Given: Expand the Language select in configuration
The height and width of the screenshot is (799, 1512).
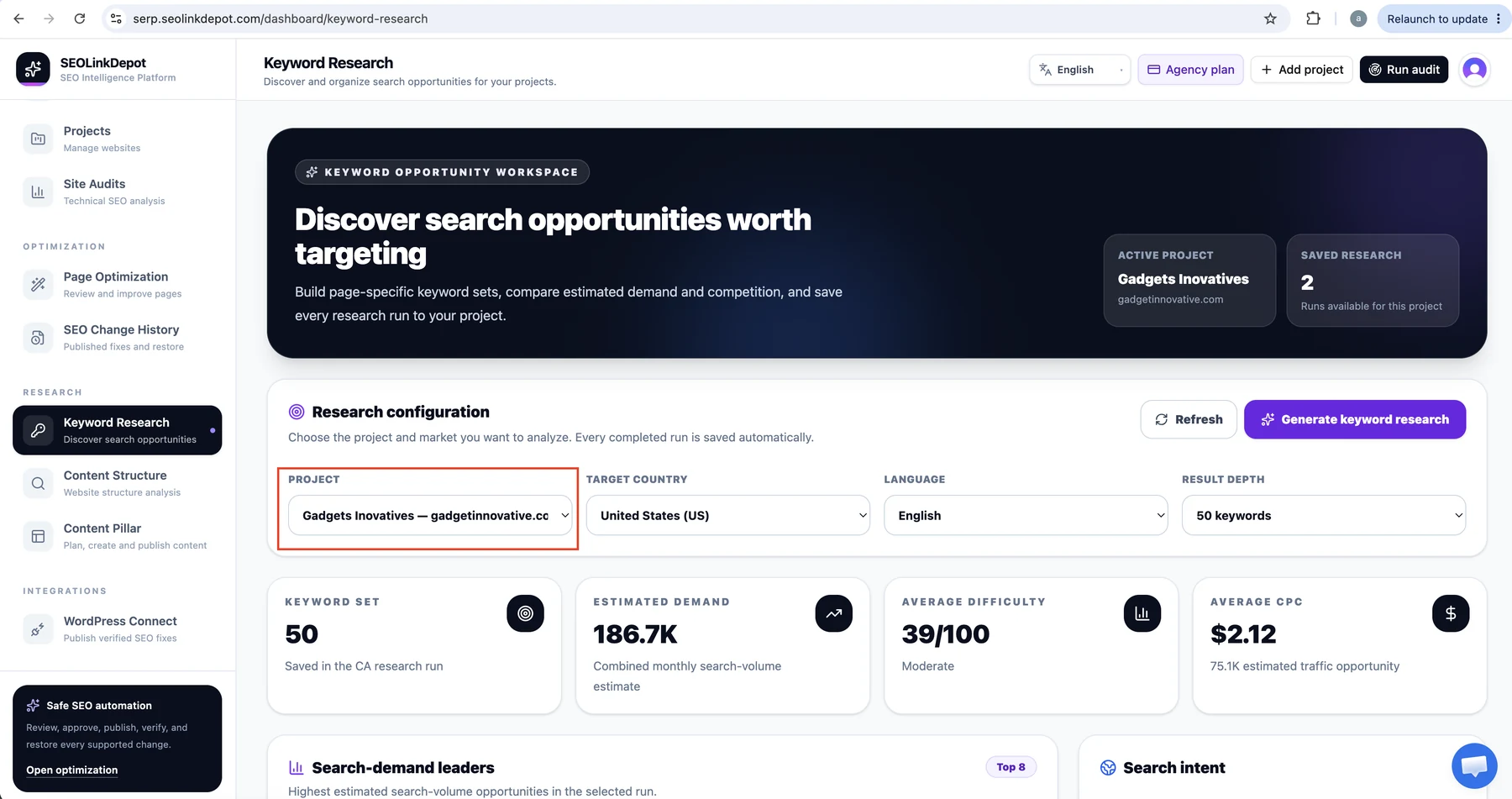Looking at the screenshot, I should pyautogui.click(x=1026, y=515).
